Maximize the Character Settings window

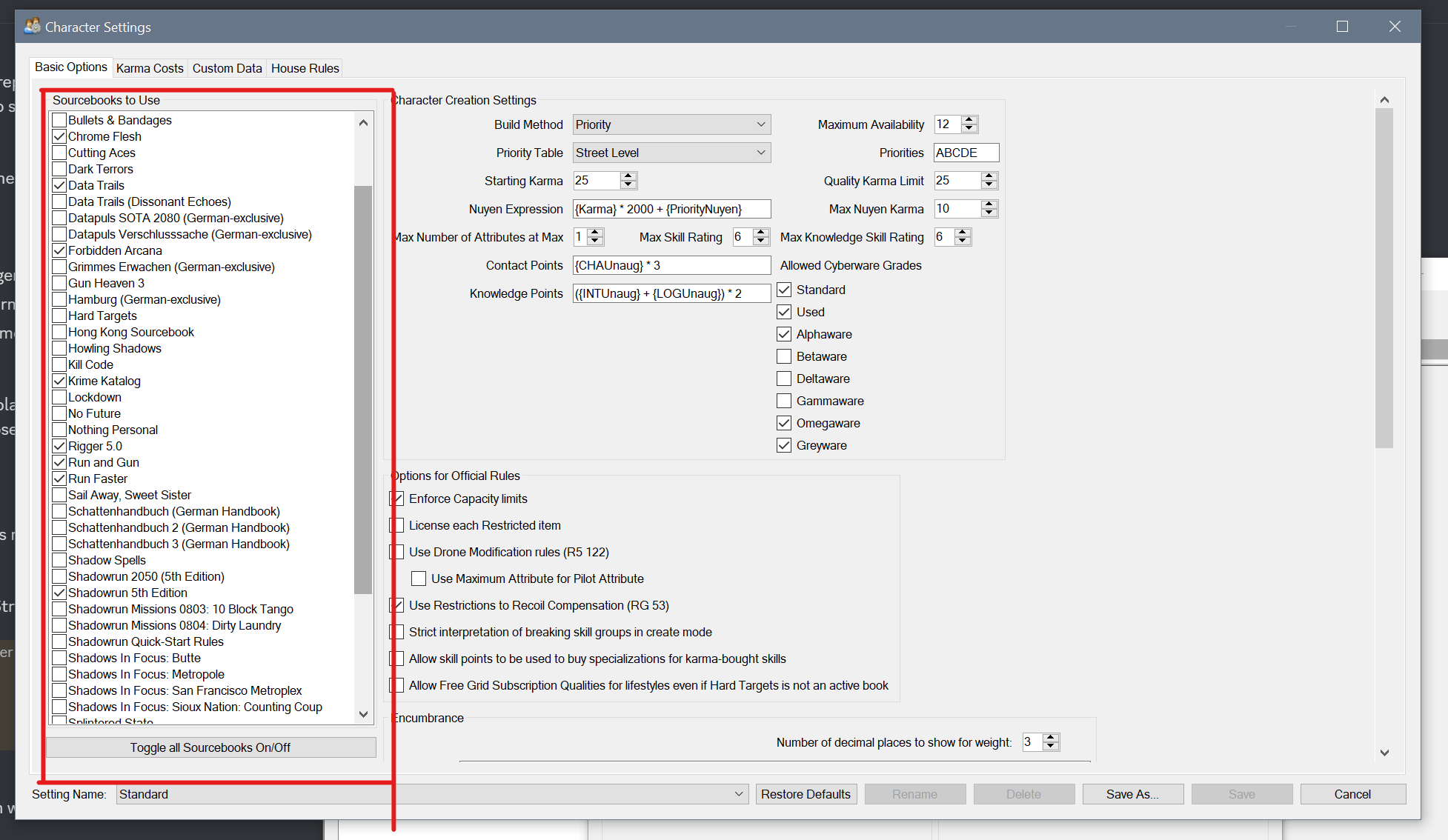coord(1342,27)
